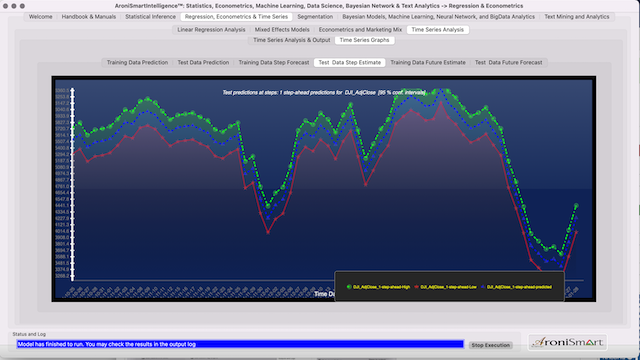Show Time Series Analysis & Output
Image resolution: width=640 pixels, height=360 pixels.
click(291, 40)
